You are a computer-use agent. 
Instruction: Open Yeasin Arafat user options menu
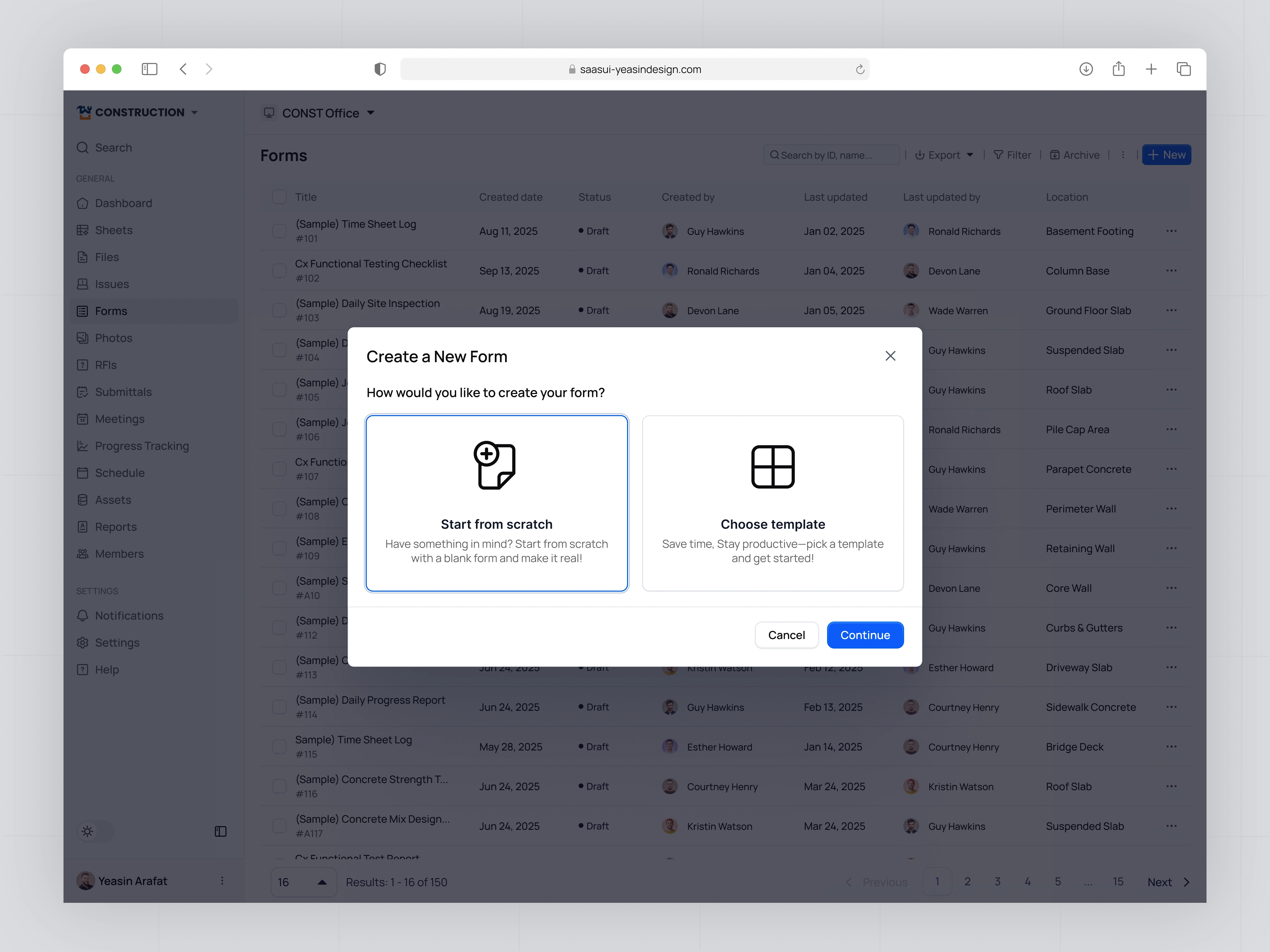[222, 881]
